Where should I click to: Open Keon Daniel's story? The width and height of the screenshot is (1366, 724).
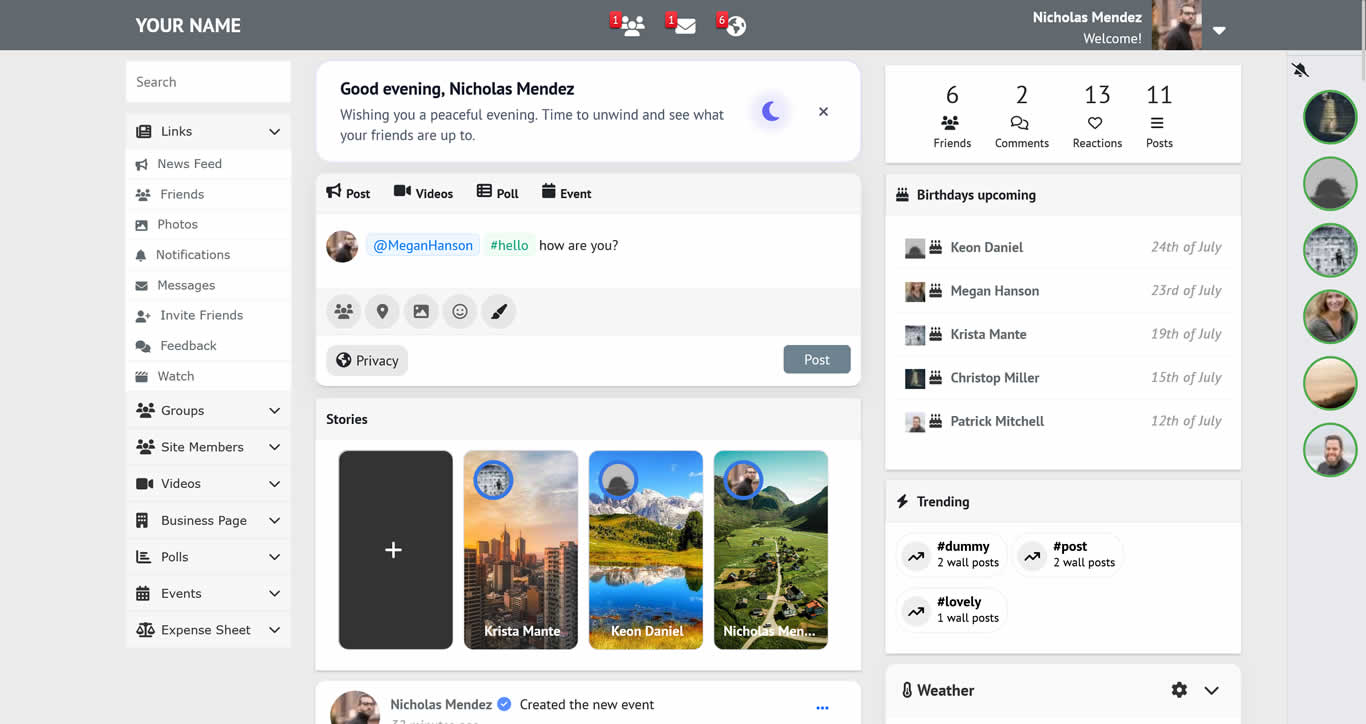[x=646, y=550]
